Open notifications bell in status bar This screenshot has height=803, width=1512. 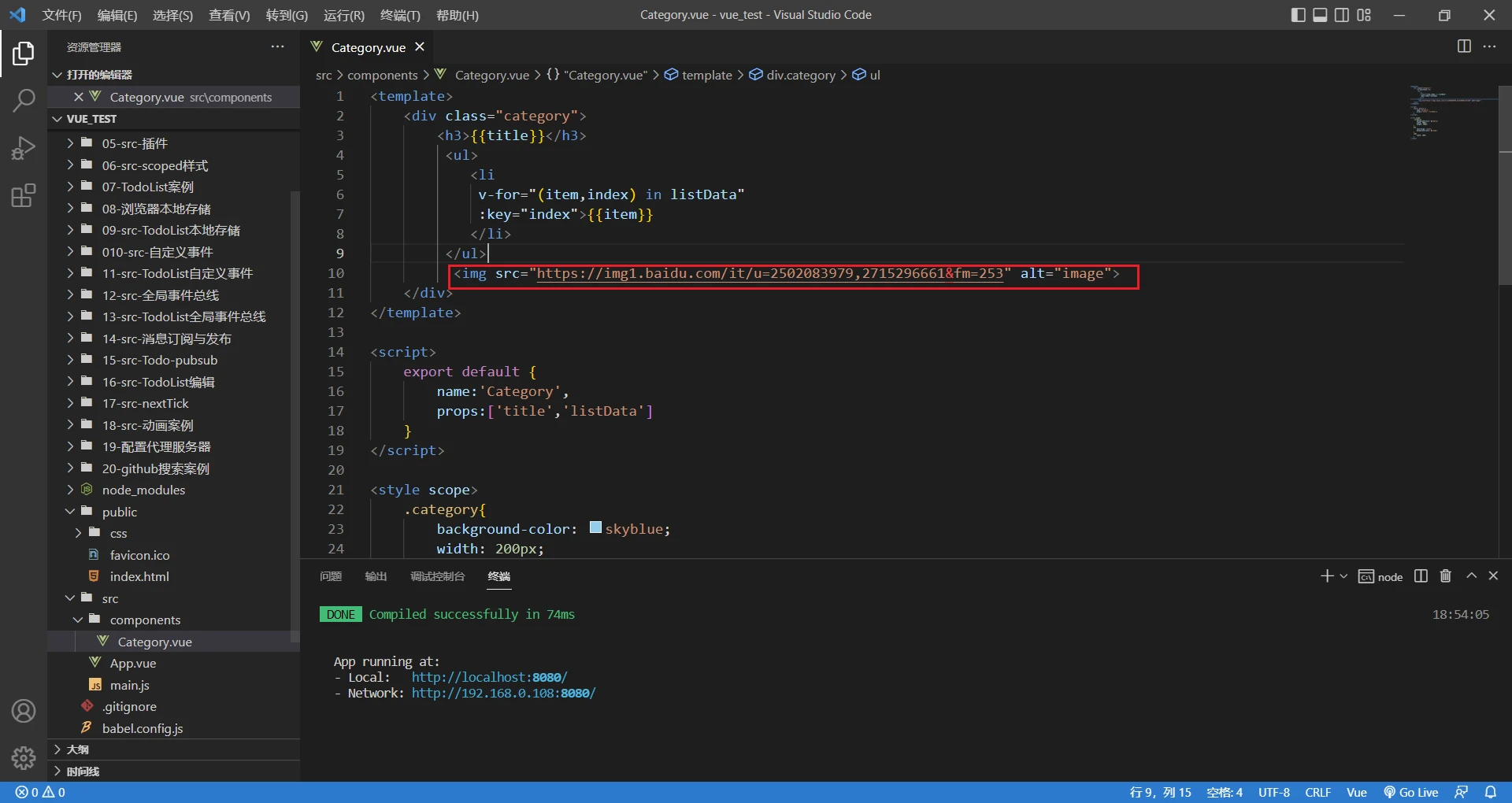click(1491, 792)
